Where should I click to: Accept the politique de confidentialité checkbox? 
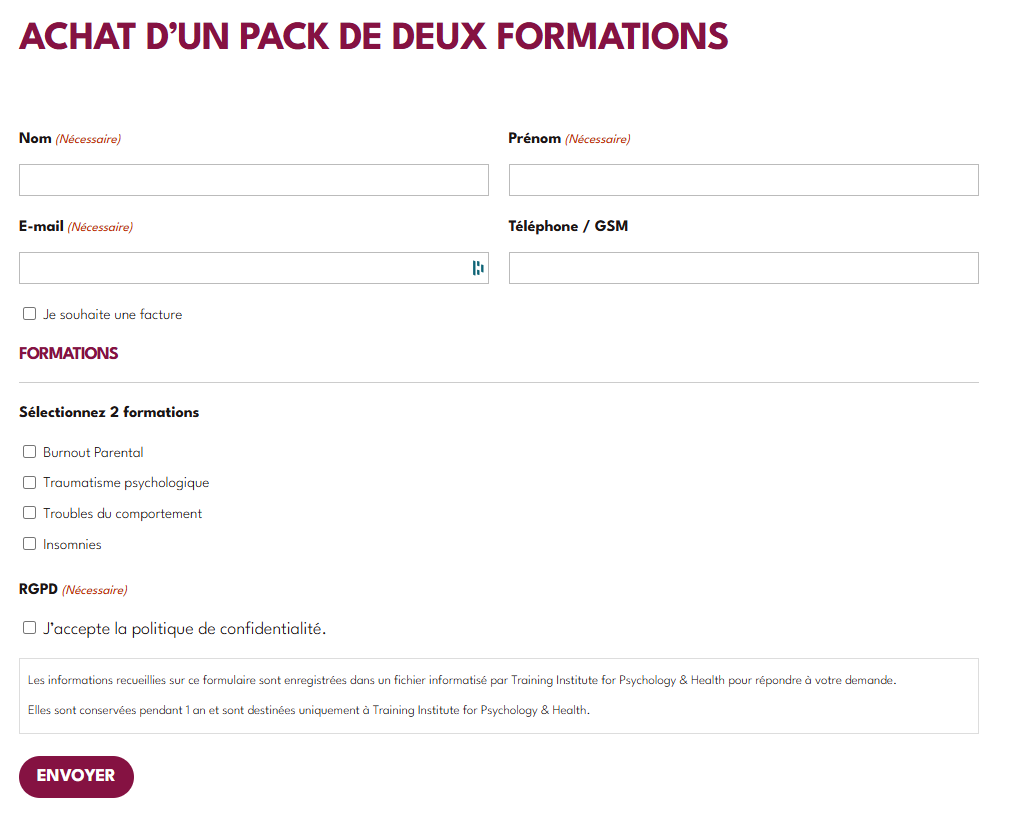[x=29, y=628]
